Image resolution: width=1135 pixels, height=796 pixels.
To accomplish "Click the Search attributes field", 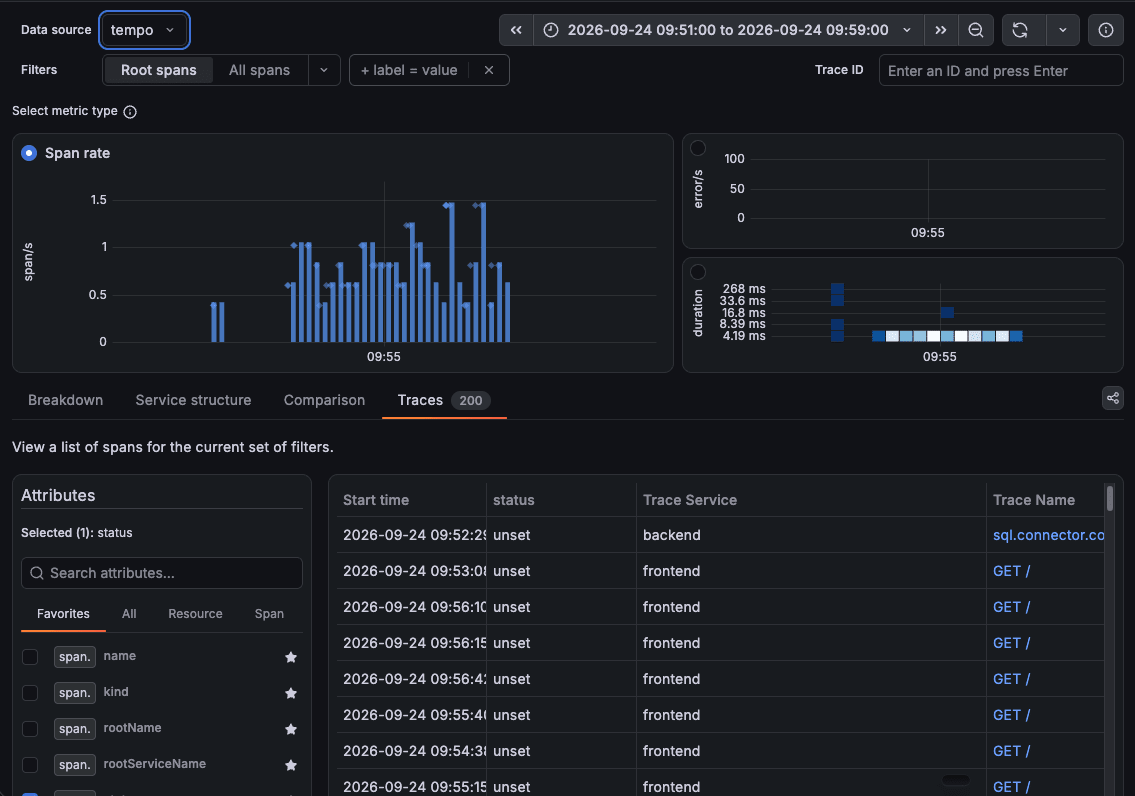I will tap(161, 573).
